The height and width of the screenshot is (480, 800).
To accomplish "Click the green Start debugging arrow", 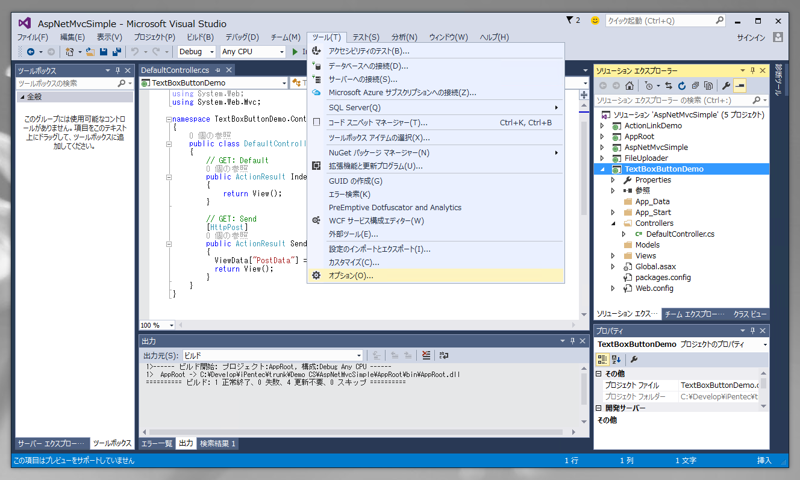I will click(x=295, y=52).
